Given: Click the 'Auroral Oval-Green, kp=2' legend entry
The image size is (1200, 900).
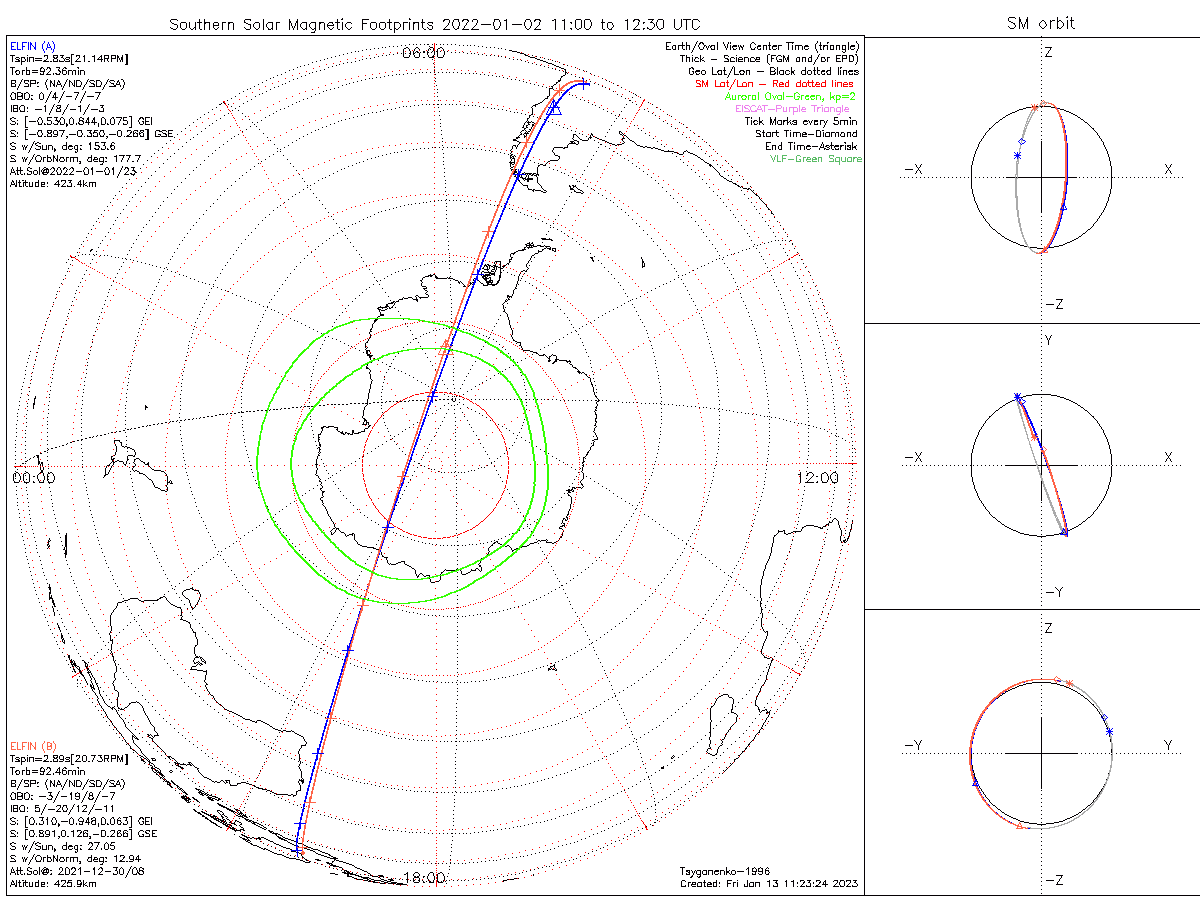Looking at the screenshot, I should (x=789, y=96).
